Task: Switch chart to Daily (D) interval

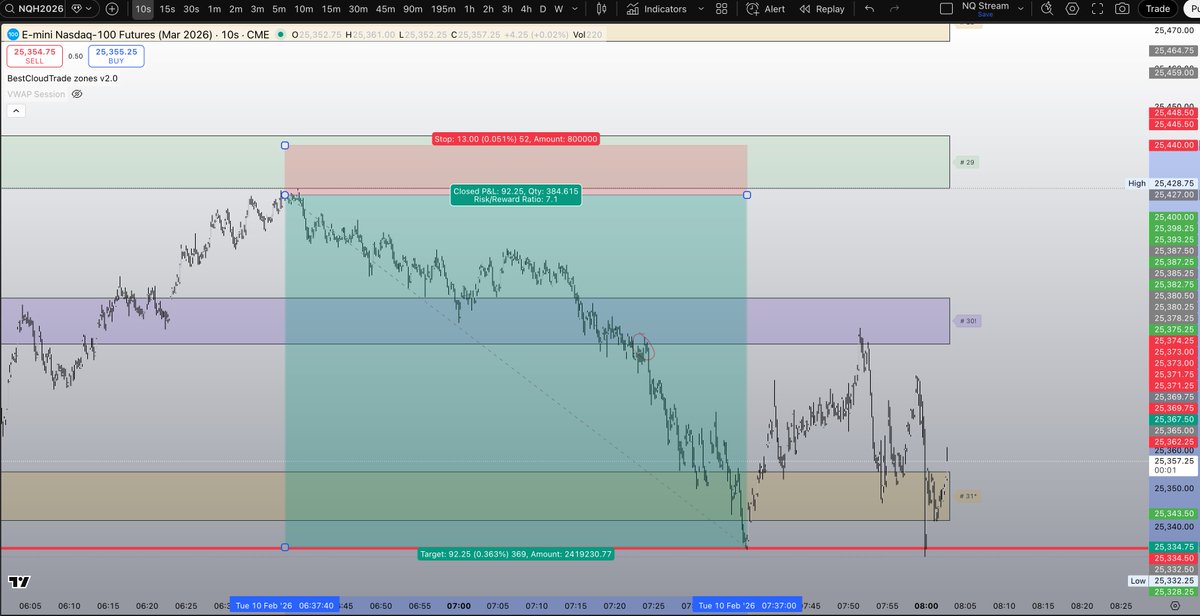Action: pyautogui.click(x=543, y=9)
